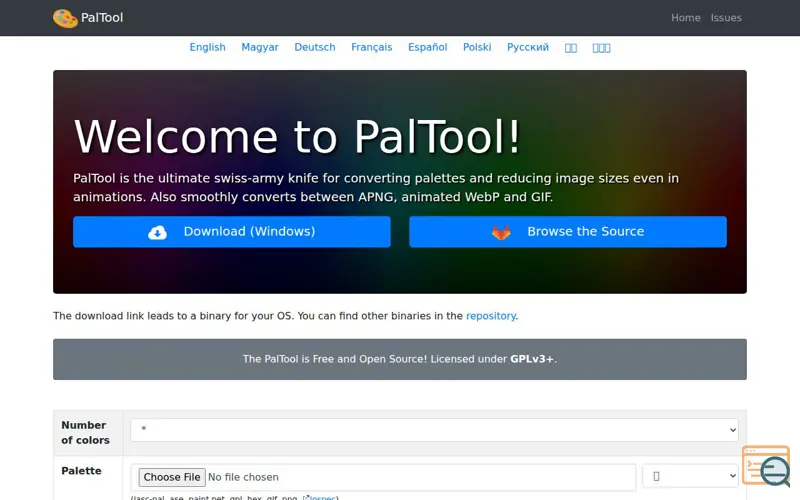Click the Palette row label
This screenshot has height=500, width=800.
[x=81, y=470]
